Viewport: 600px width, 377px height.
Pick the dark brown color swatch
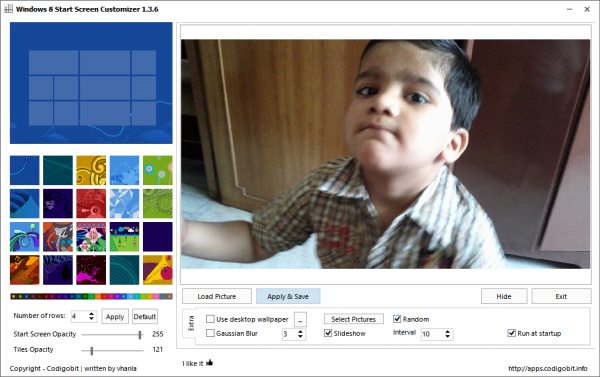(x=39, y=296)
